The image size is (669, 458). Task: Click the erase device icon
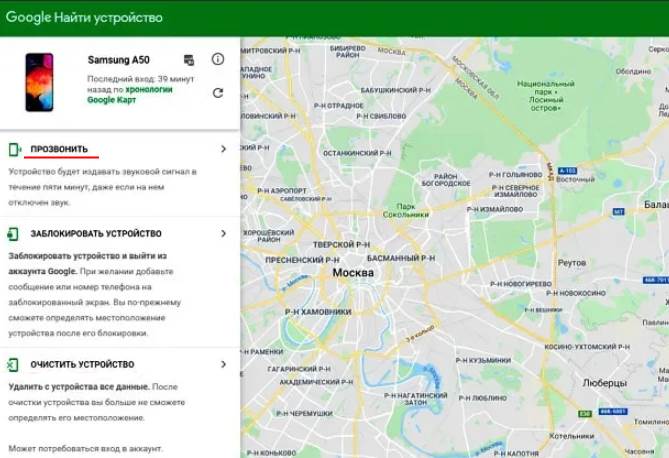click(x=12, y=365)
